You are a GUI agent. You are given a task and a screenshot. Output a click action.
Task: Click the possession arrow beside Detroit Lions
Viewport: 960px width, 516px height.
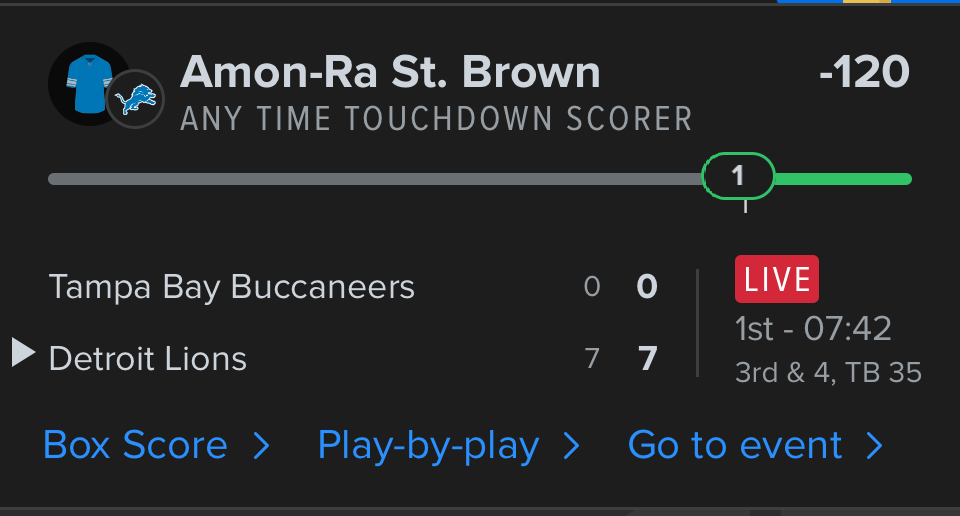tap(23, 352)
